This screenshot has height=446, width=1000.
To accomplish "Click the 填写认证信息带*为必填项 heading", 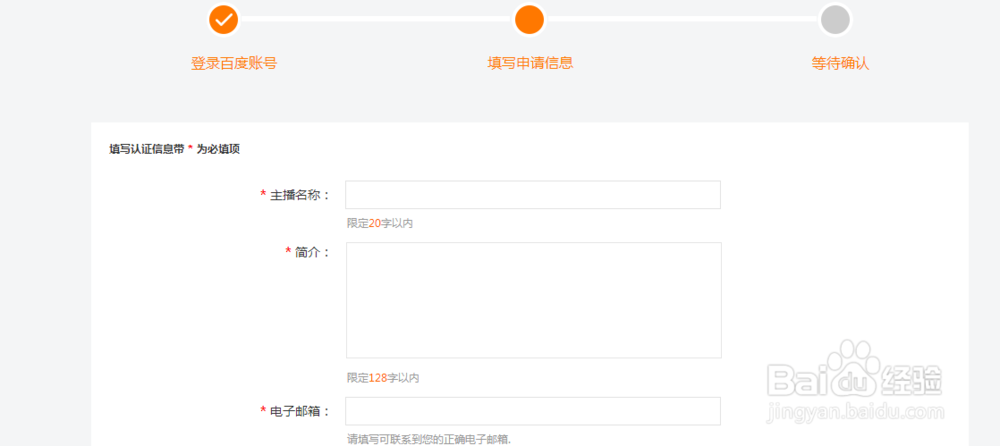I will (x=175, y=149).
